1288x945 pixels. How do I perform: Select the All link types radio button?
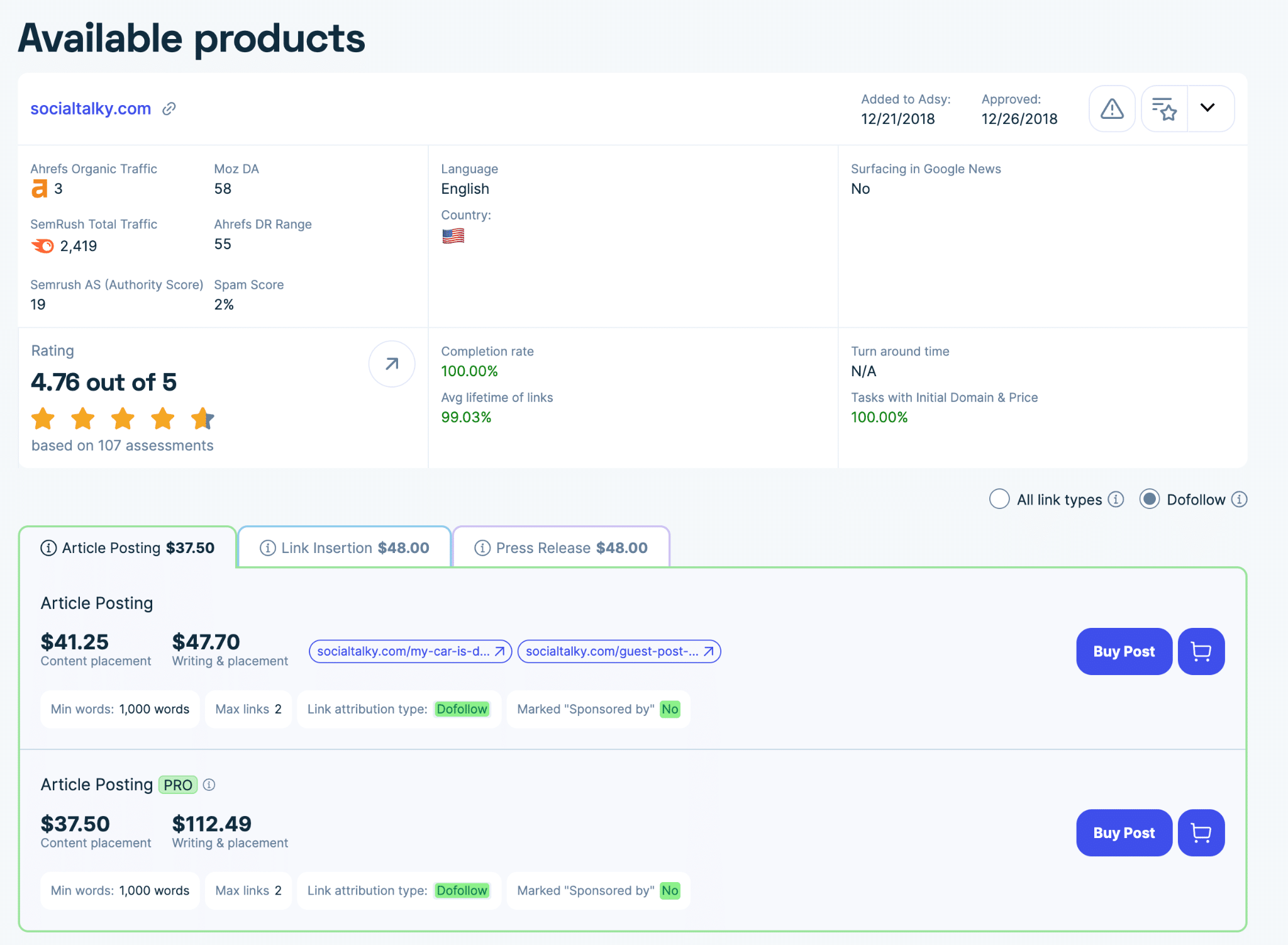coord(999,499)
